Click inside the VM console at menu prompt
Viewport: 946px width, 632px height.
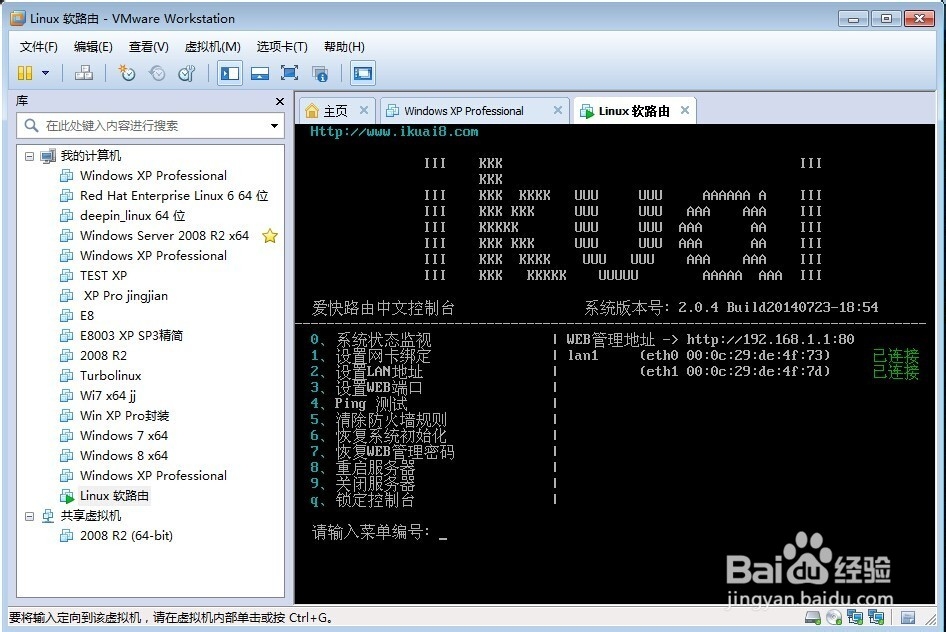pyautogui.click(x=443, y=533)
